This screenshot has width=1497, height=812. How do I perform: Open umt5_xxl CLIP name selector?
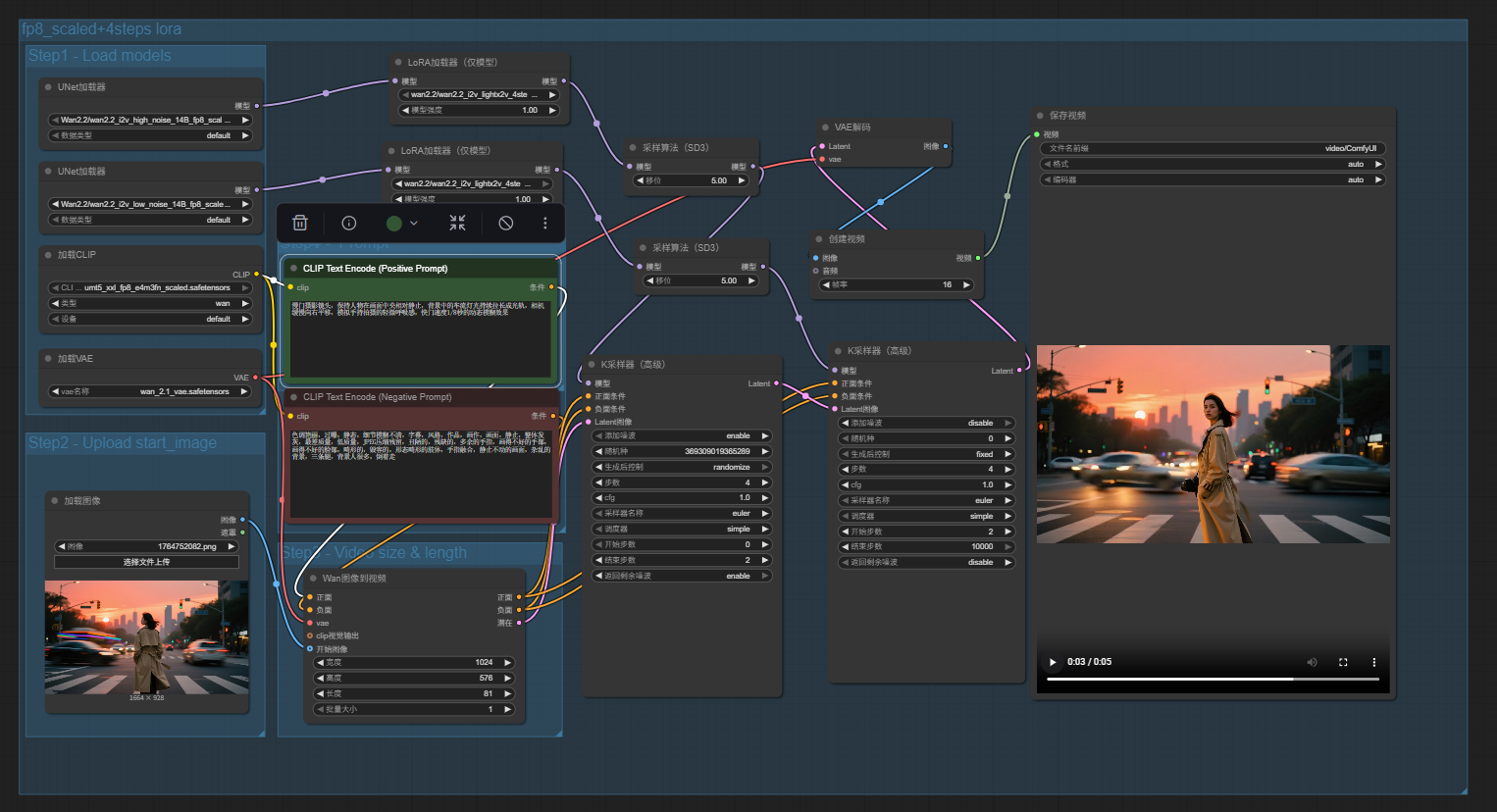[150, 288]
